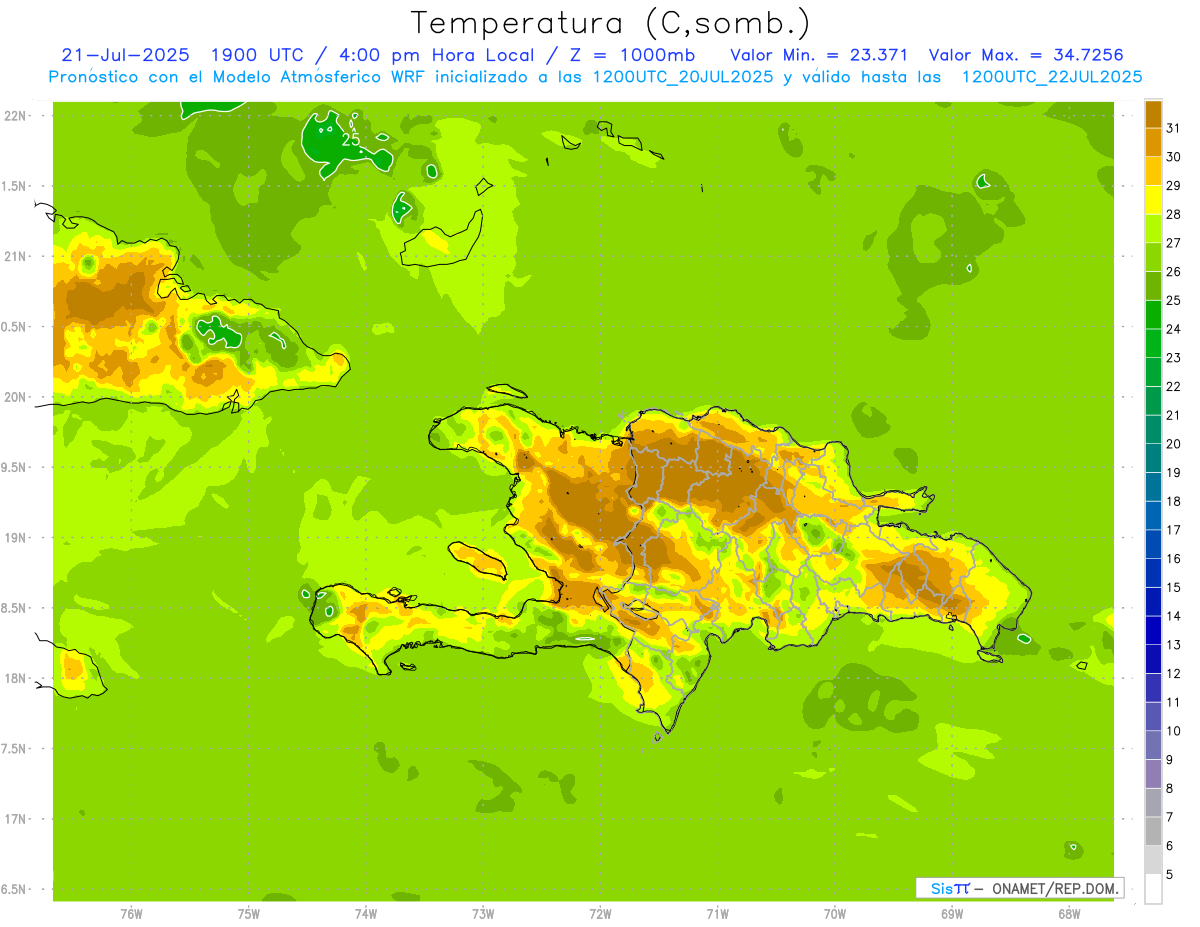Click the "22N" latitude label
1200x927 pixels.
click(15, 116)
